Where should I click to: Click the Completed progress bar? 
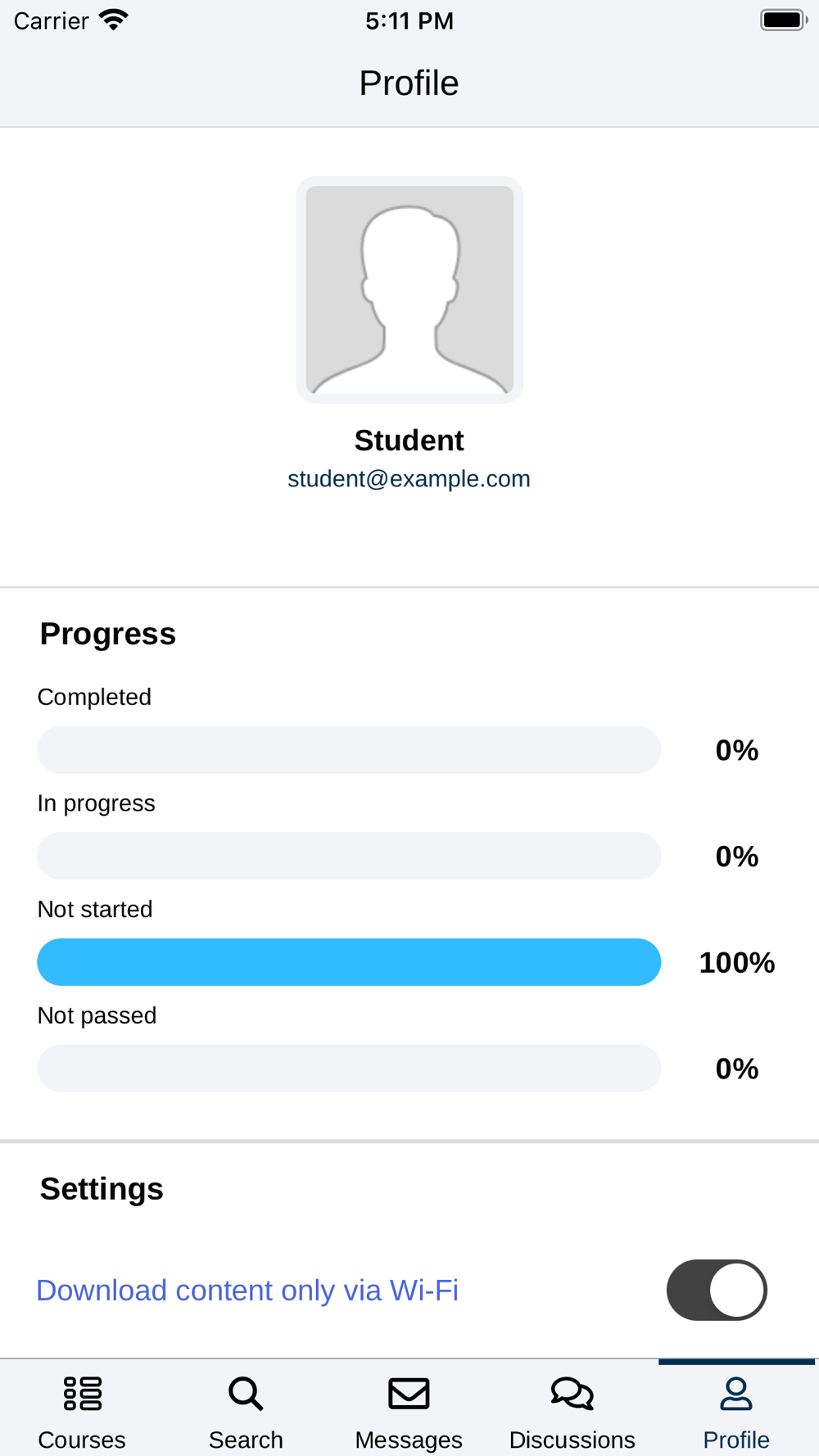(349, 750)
